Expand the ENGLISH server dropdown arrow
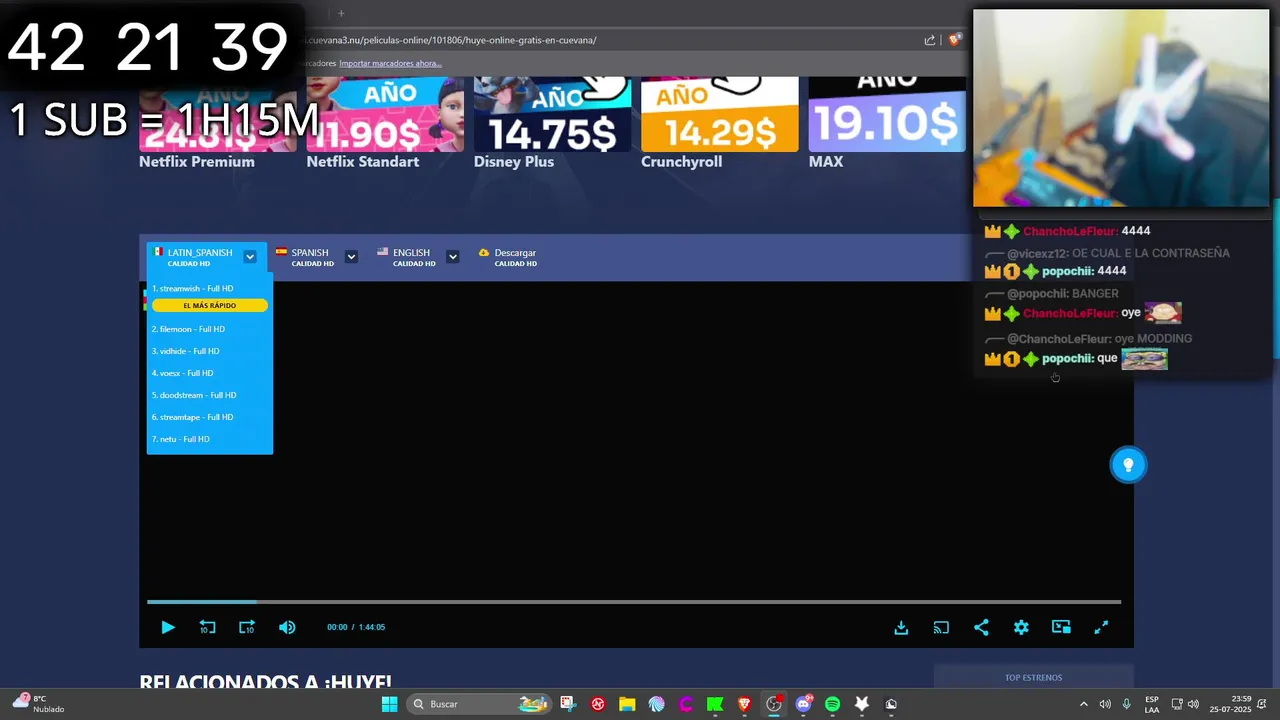 (x=452, y=257)
